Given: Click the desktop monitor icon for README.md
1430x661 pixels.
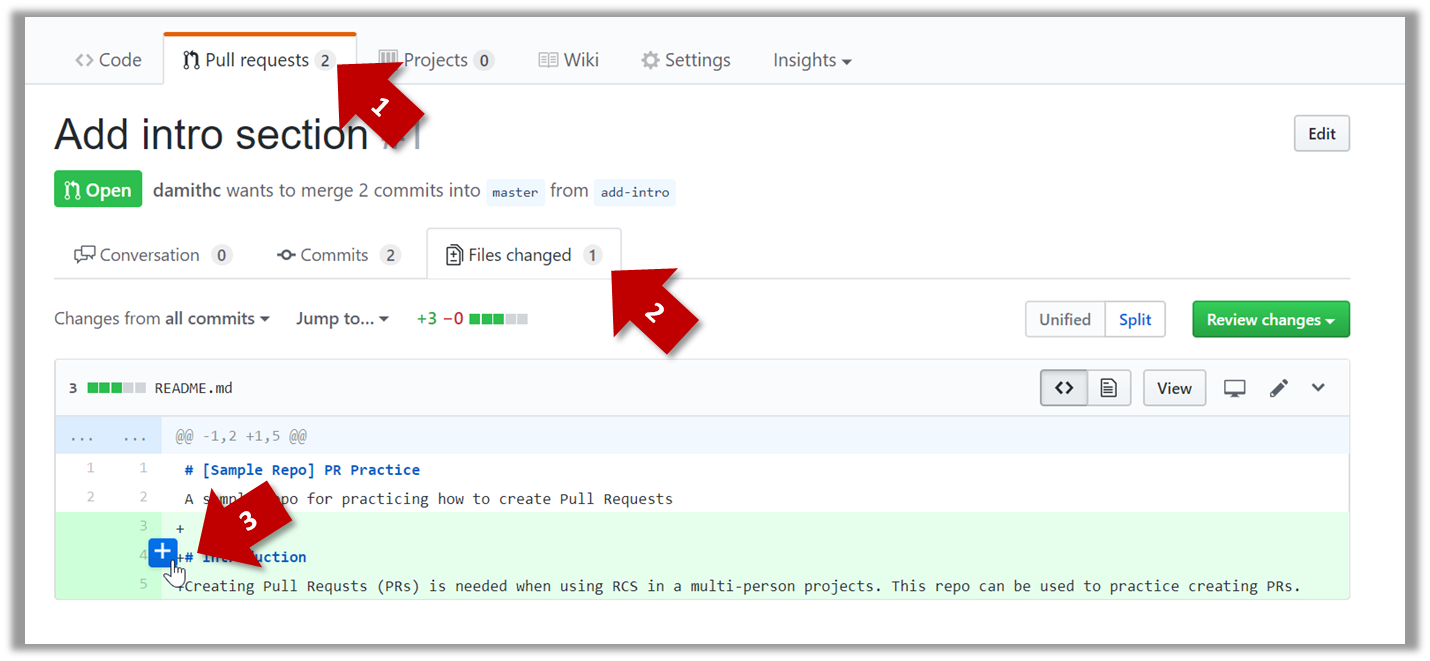Looking at the screenshot, I should 1235,388.
